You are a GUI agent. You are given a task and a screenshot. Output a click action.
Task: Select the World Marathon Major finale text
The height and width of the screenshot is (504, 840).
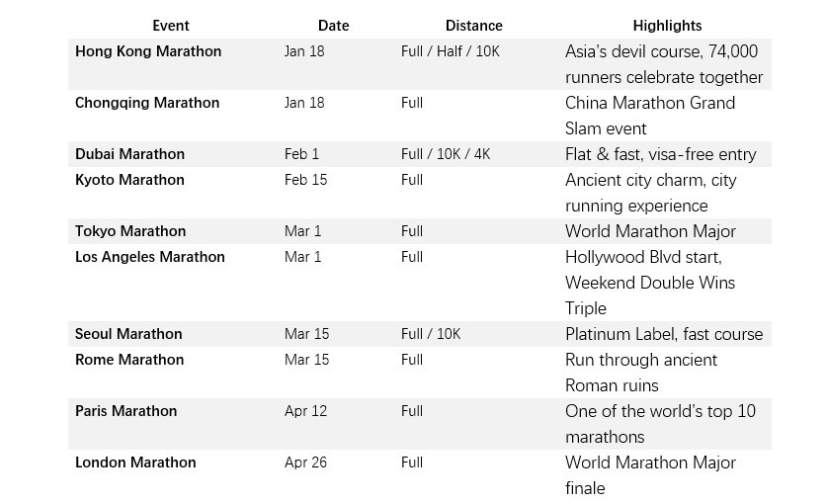[650, 475]
